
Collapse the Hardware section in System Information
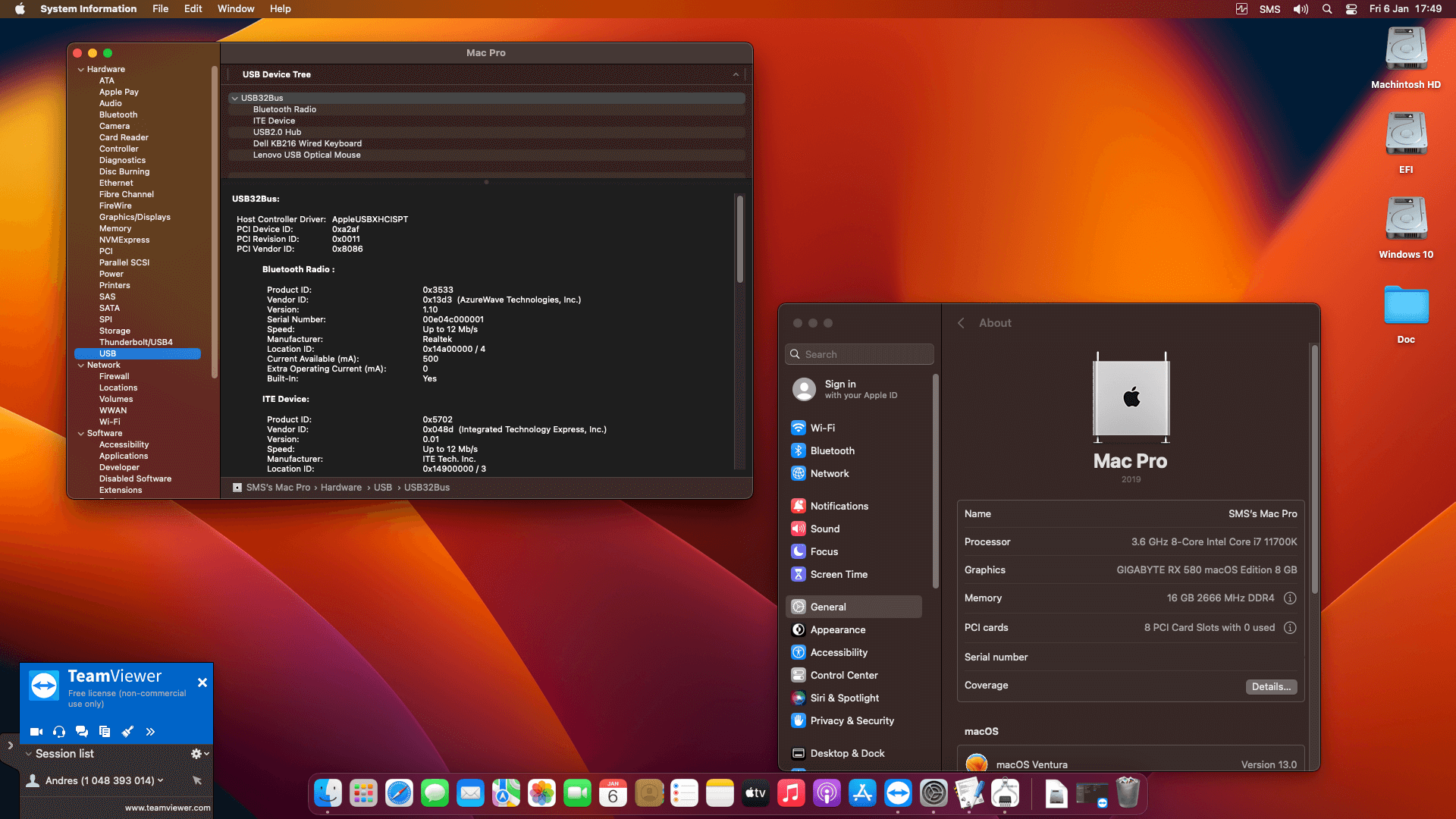[x=81, y=69]
